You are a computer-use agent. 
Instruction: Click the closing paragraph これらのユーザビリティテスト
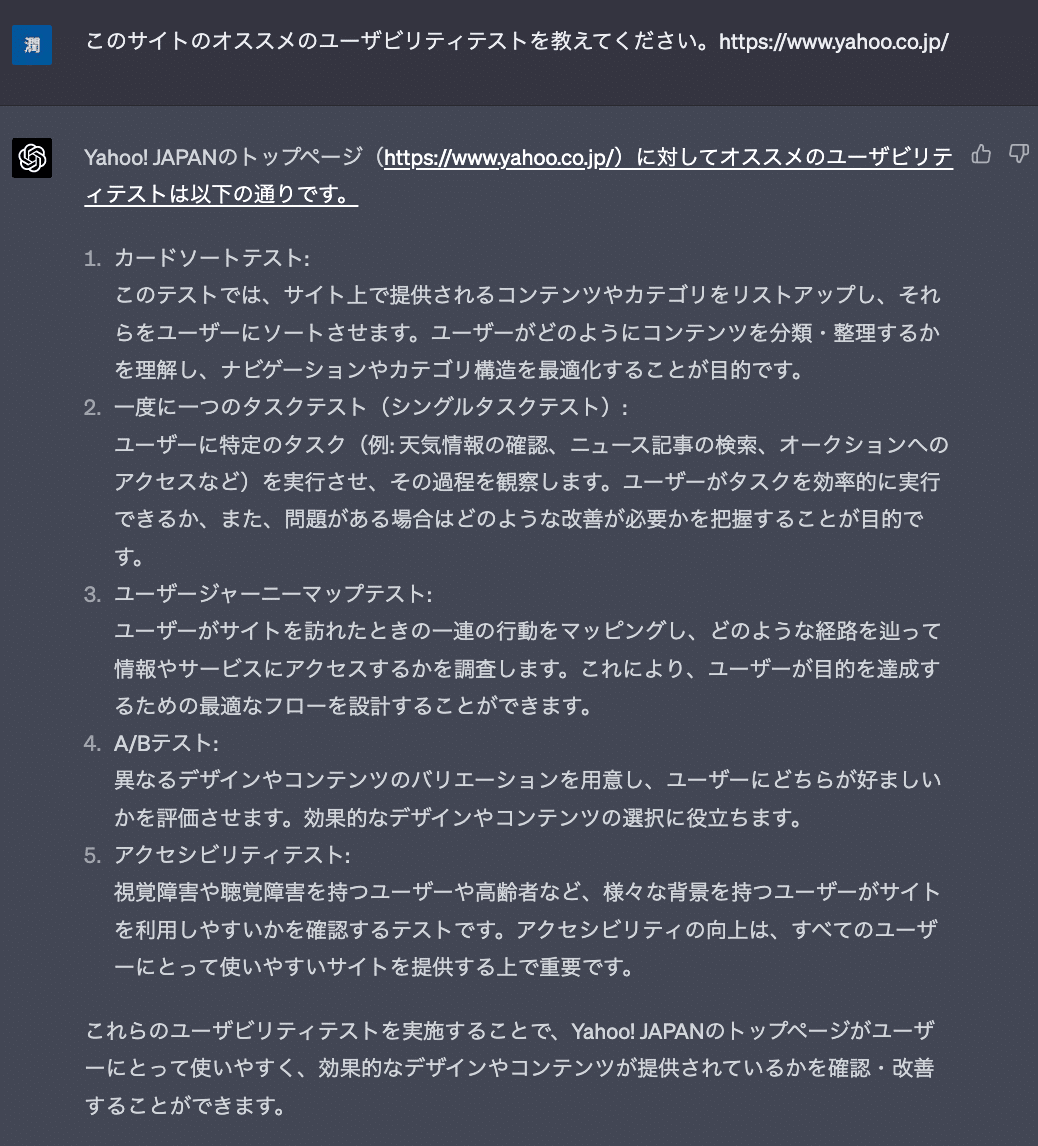(x=509, y=1068)
